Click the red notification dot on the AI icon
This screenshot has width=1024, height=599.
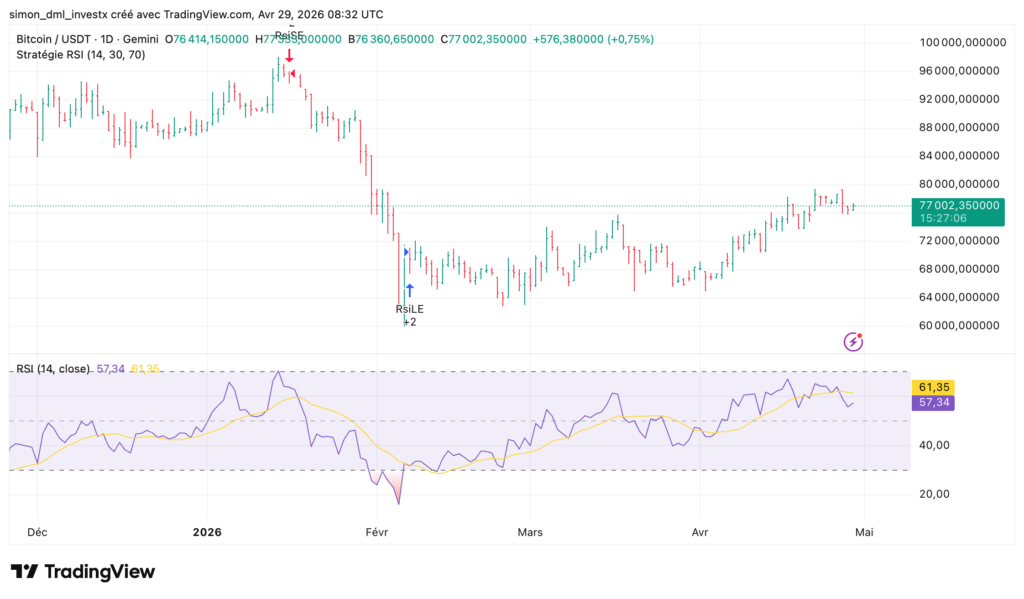(858, 334)
